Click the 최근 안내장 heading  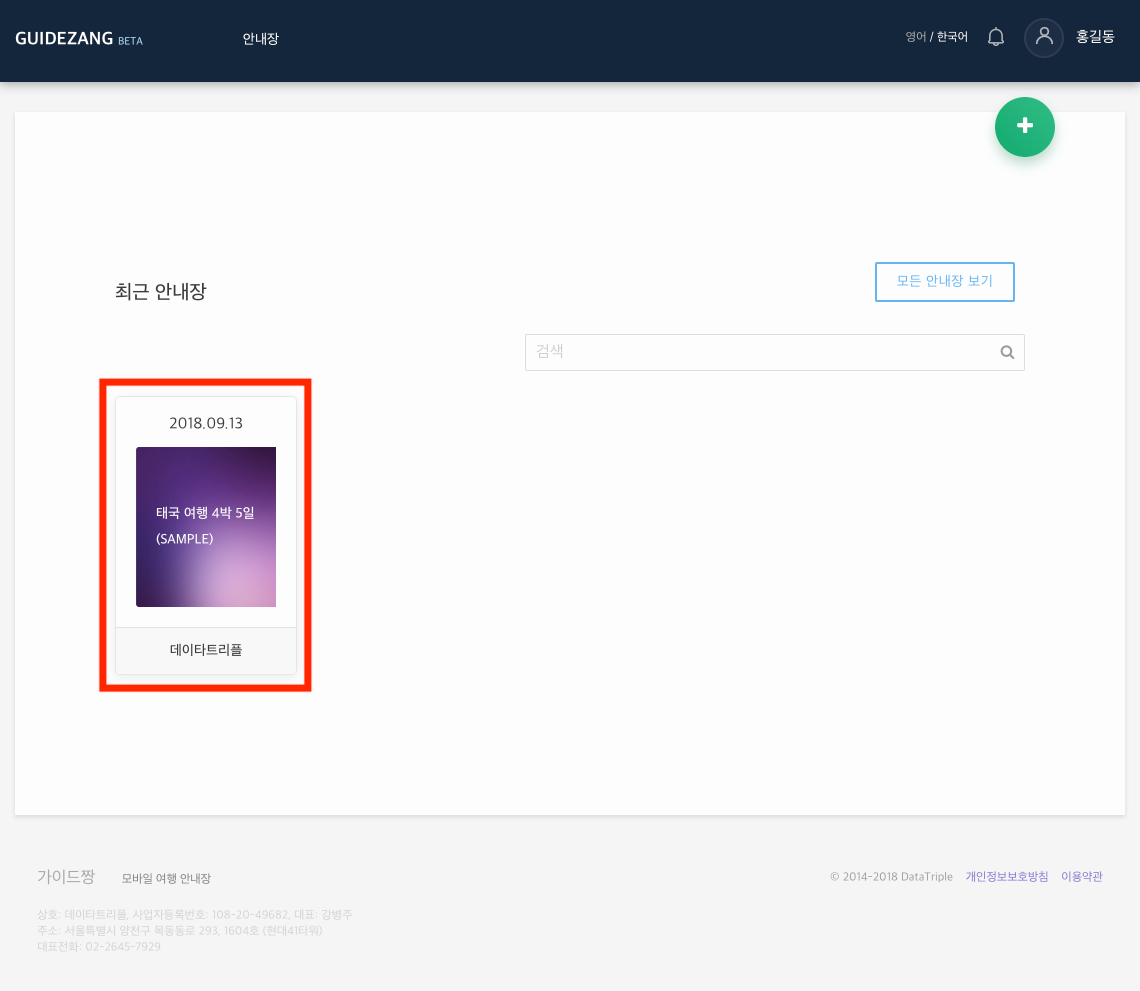click(x=161, y=292)
